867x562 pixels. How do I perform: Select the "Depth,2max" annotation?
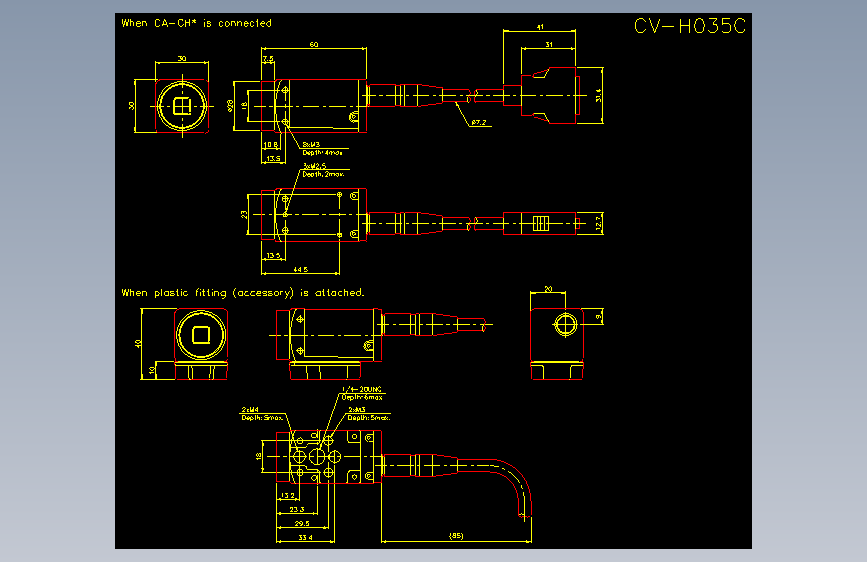click(x=323, y=174)
